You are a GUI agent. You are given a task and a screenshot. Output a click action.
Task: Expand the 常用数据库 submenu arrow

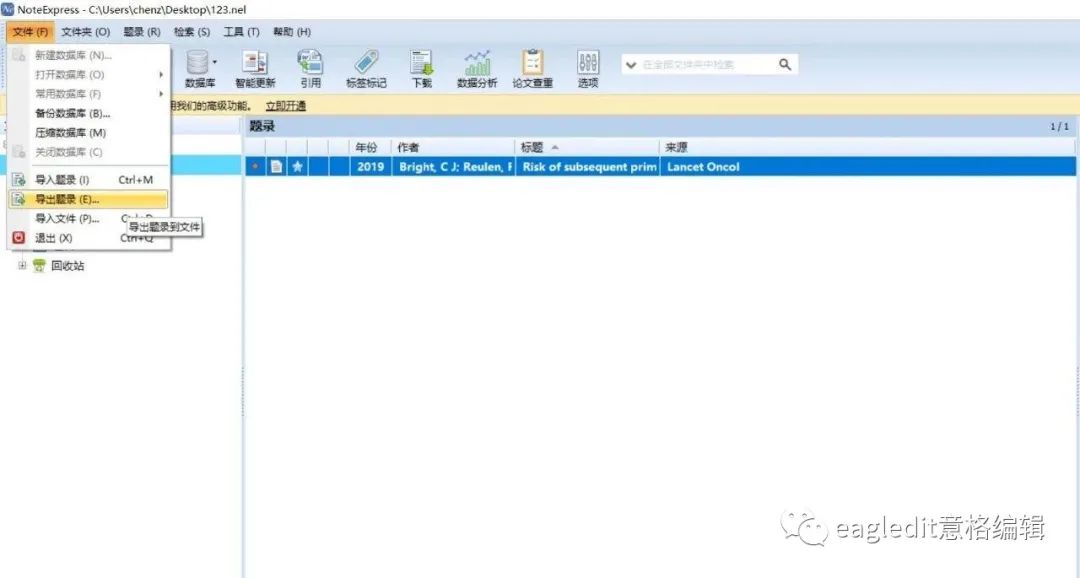tap(161, 94)
